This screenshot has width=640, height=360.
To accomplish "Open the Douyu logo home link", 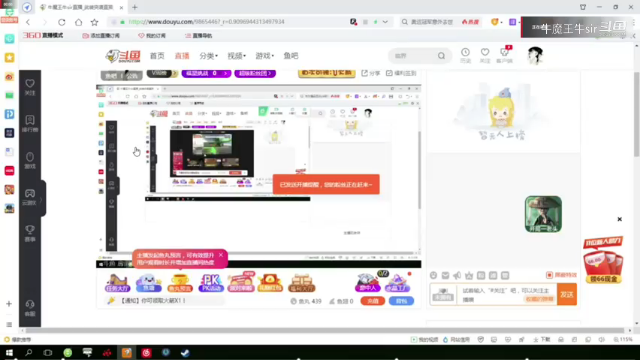I will click(x=123, y=56).
